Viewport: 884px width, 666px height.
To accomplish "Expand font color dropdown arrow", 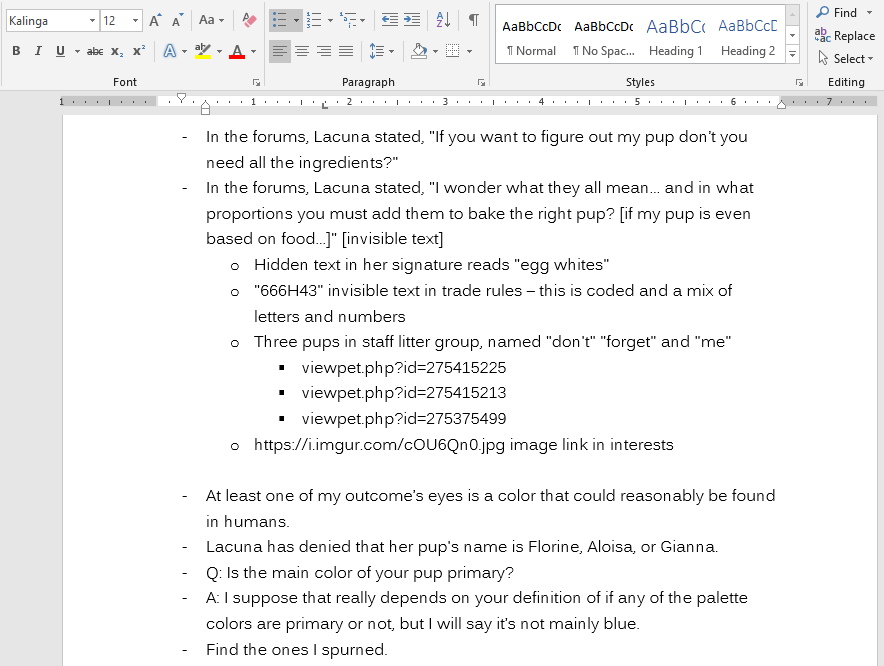I will tap(254, 52).
